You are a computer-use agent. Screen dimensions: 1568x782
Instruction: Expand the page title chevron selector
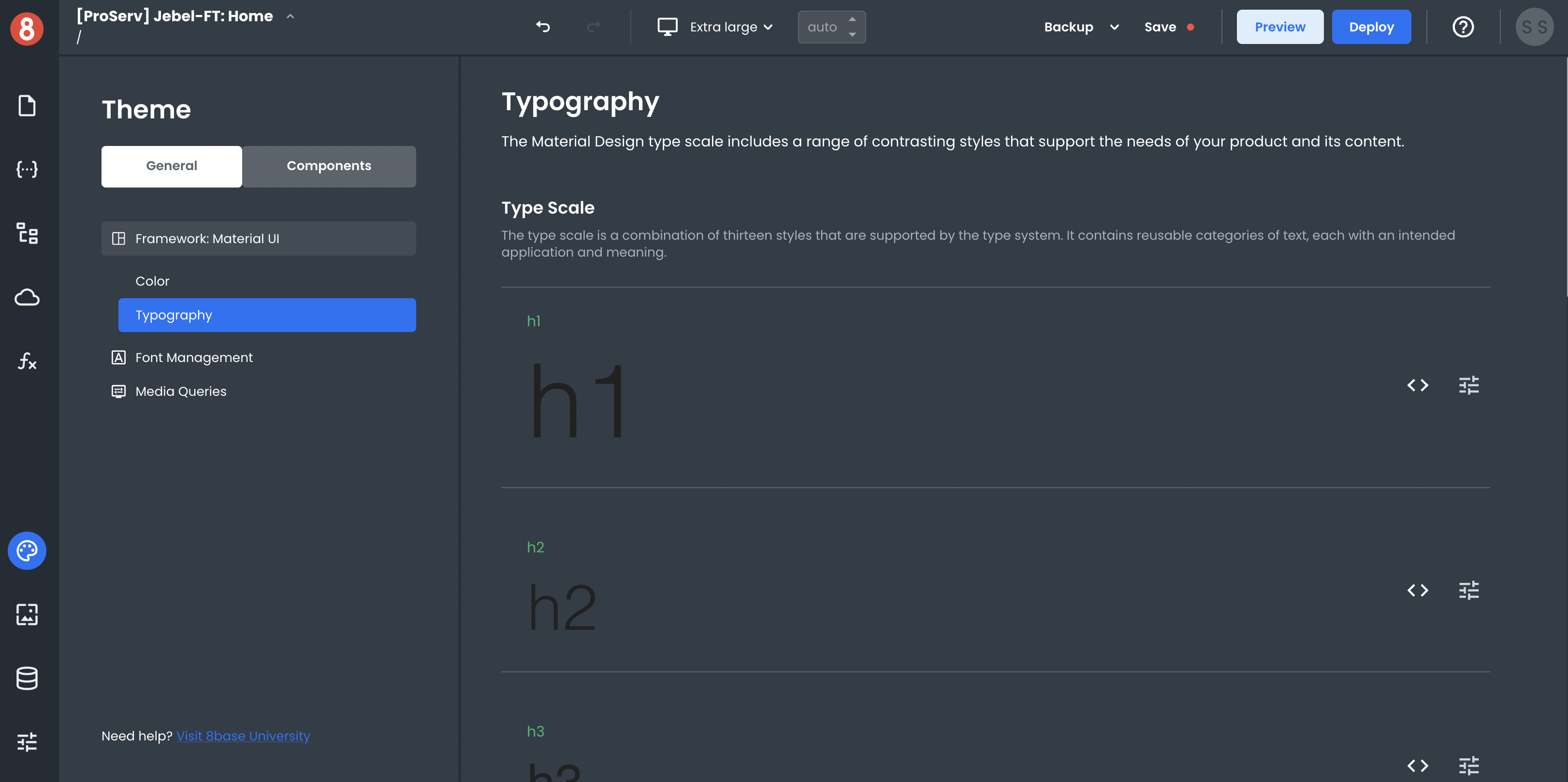tap(290, 16)
